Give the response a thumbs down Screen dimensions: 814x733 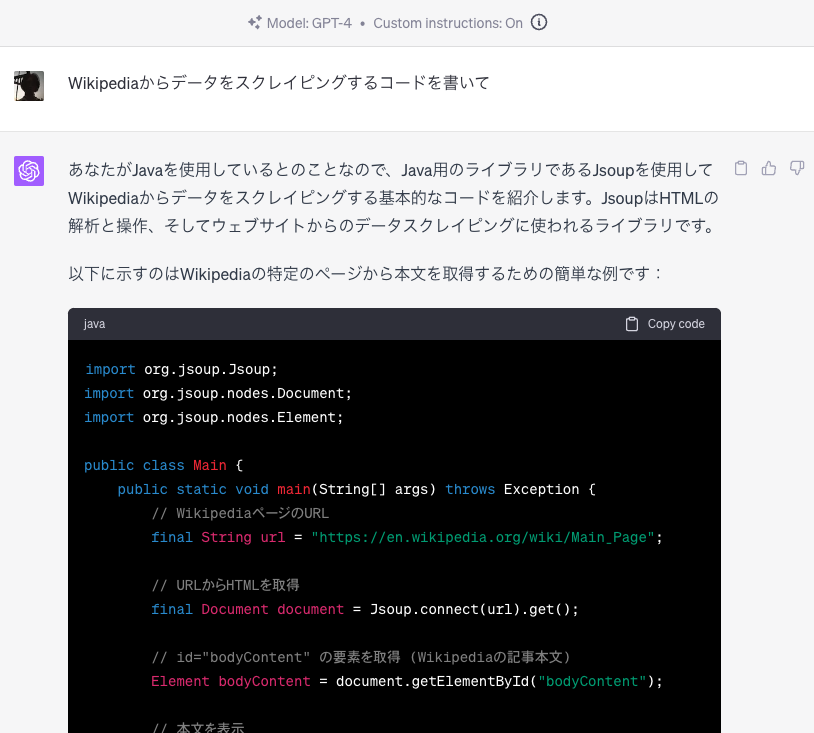click(797, 168)
